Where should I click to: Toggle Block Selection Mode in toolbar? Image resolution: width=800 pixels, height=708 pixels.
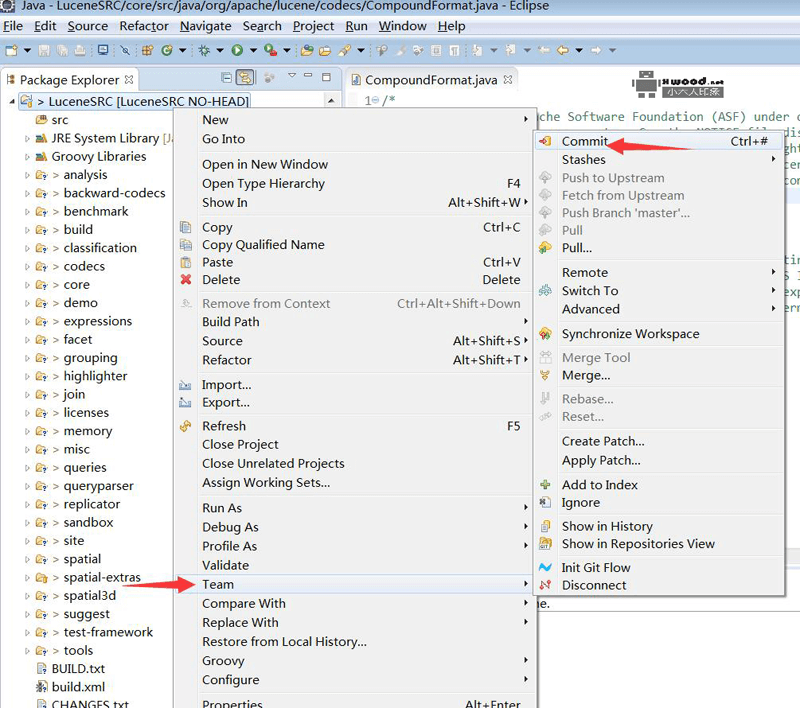pyautogui.click(x=436, y=50)
